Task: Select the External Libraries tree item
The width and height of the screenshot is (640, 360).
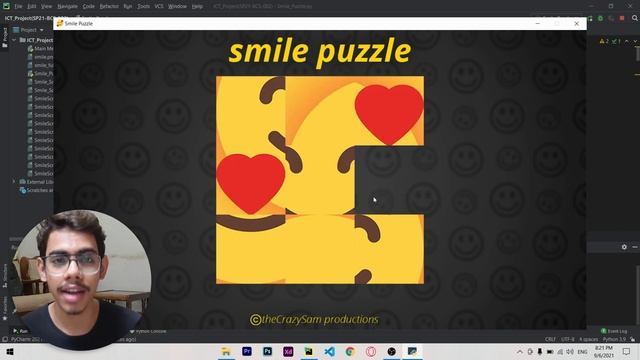Action: (x=36, y=182)
